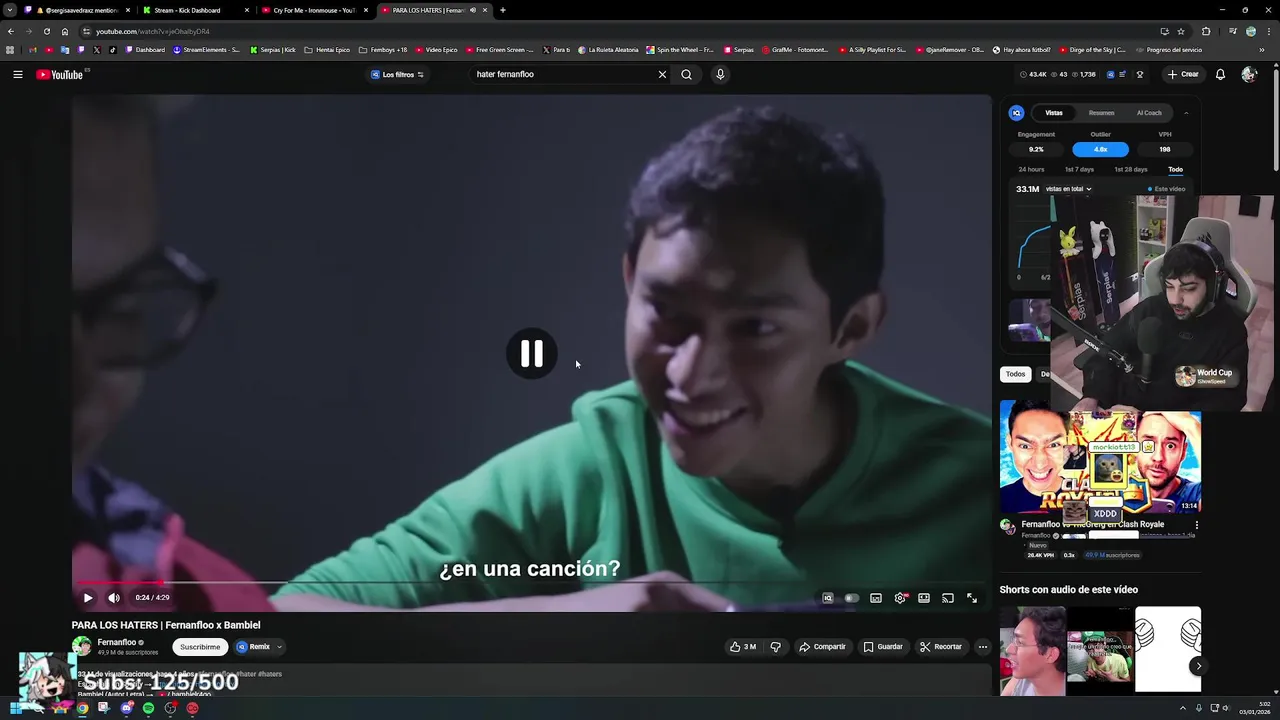
Task: Toggle the Los filtros button
Action: point(397,74)
